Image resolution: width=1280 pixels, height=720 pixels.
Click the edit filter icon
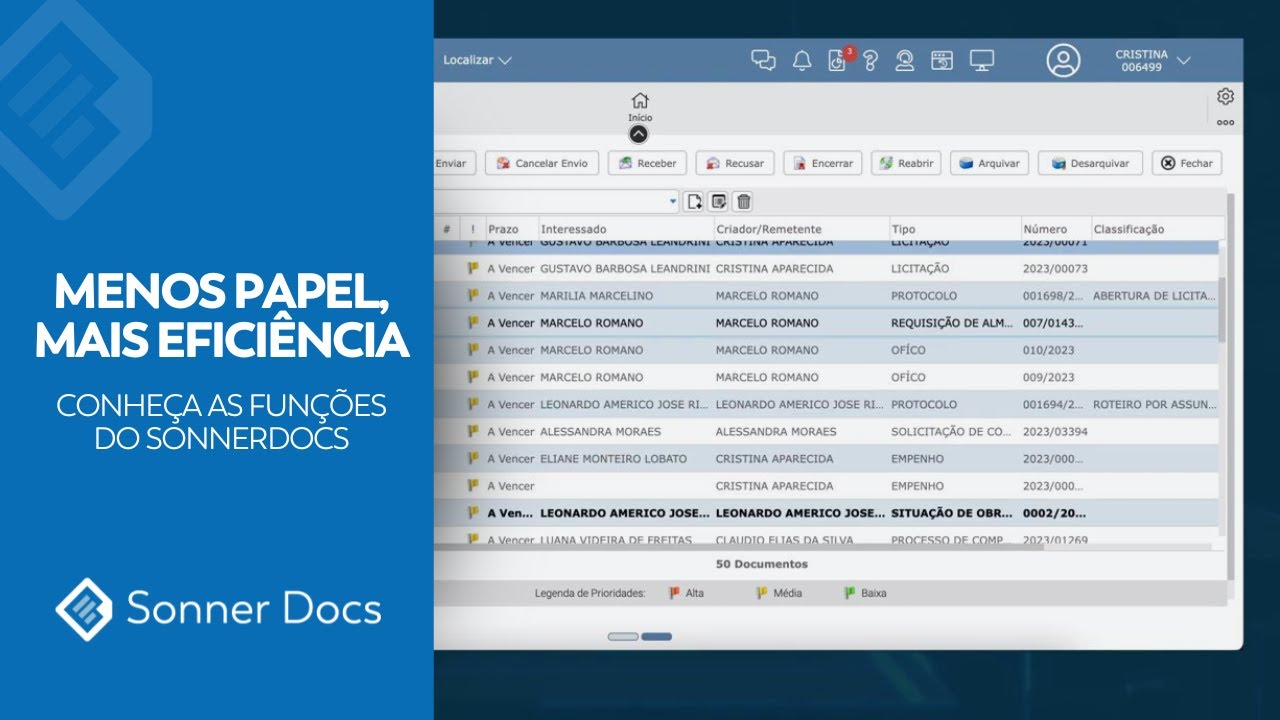(718, 202)
